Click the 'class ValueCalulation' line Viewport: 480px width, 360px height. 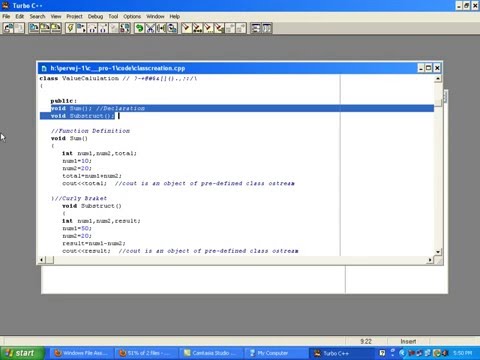(79, 78)
